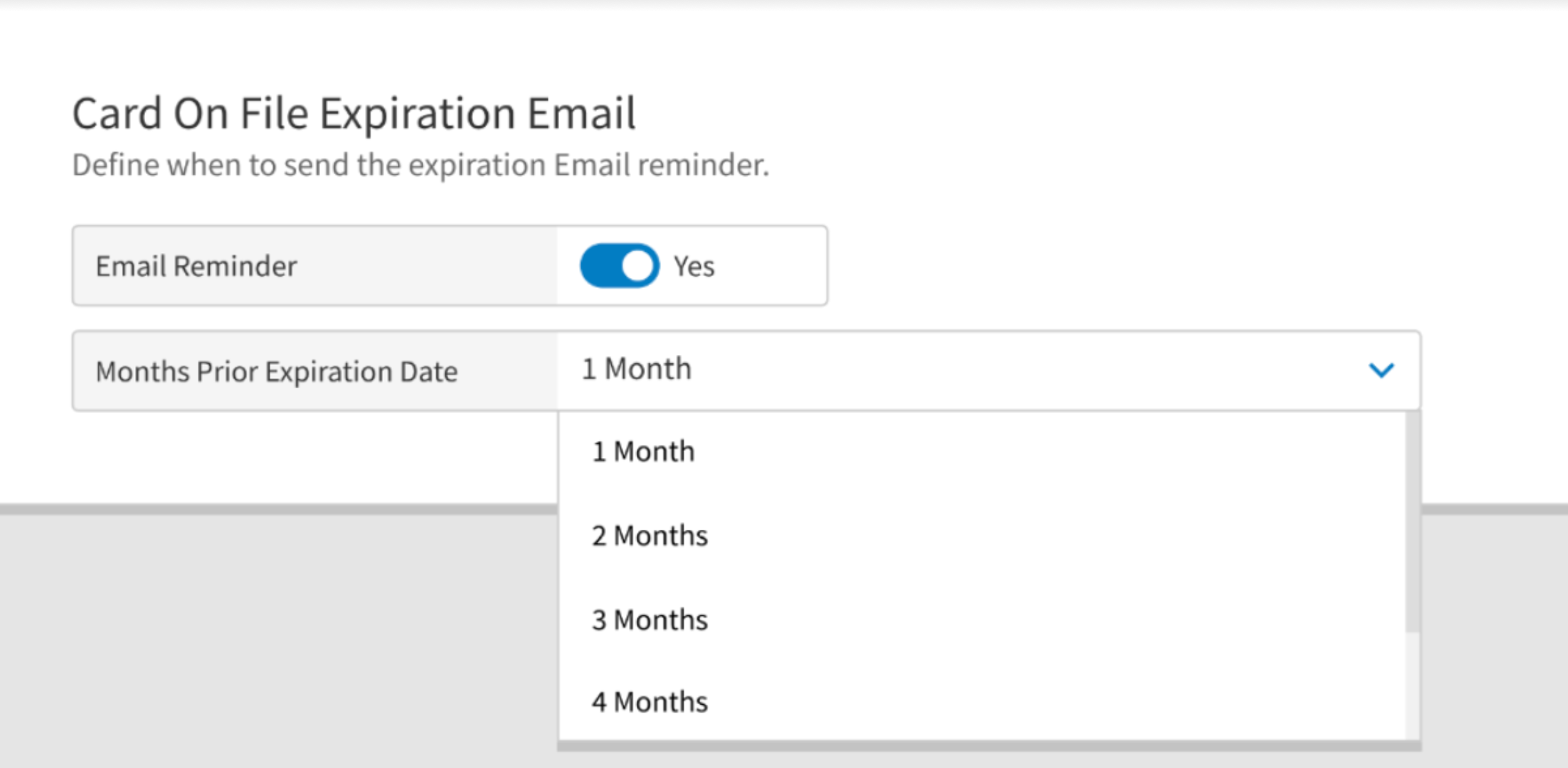Click the Email Reminder field label
The width and height of the screenshot is (1568, 768).
[196, 266]
